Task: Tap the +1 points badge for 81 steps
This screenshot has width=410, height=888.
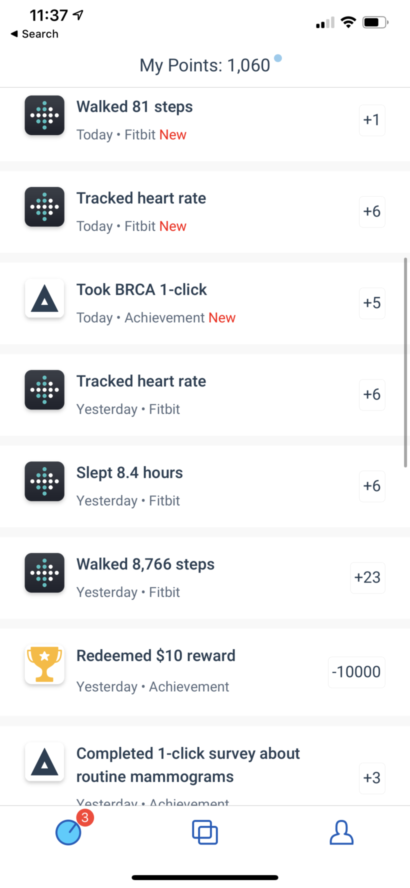Action: [372, 120]
